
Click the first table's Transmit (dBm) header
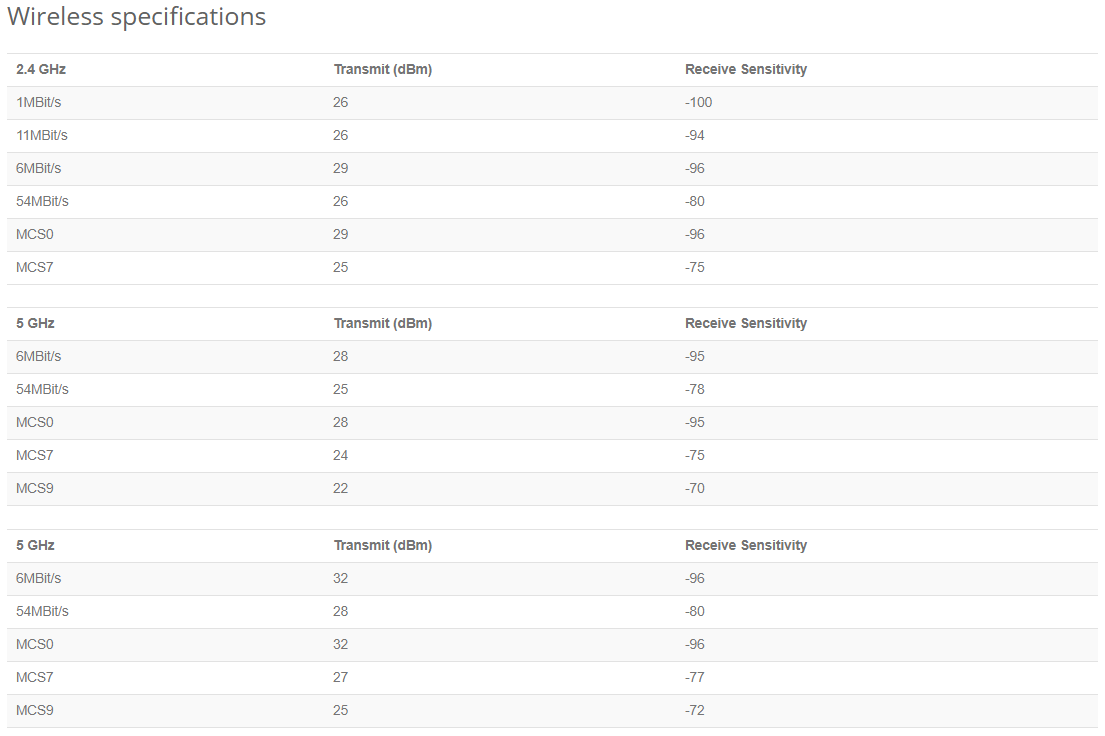[x=383, y=69]
